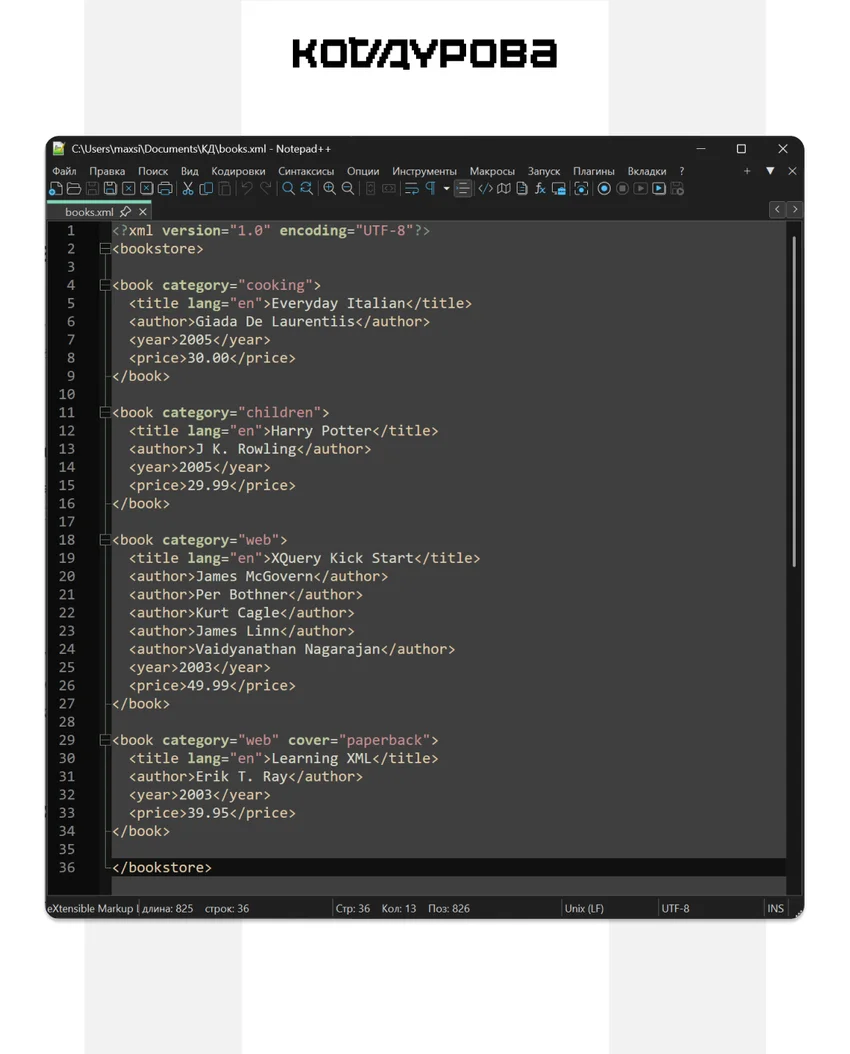Open the Правка menu
This screenshot has height=1054, width=850.
[107, 171]
